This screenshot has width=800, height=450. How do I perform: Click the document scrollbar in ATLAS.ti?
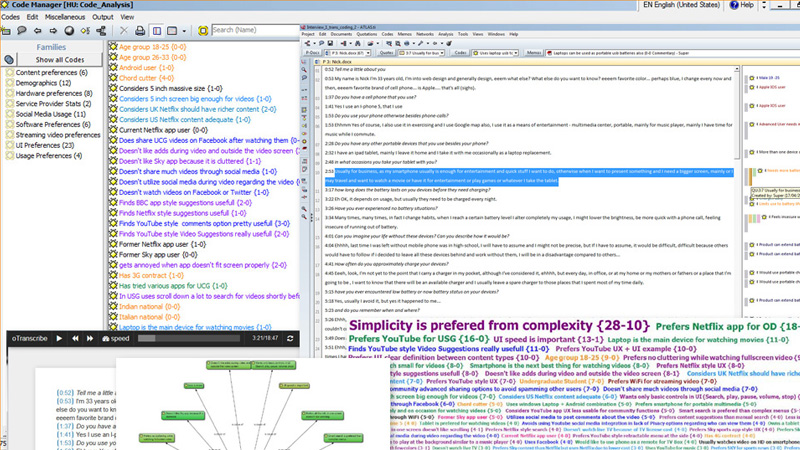tap(736, 112)
